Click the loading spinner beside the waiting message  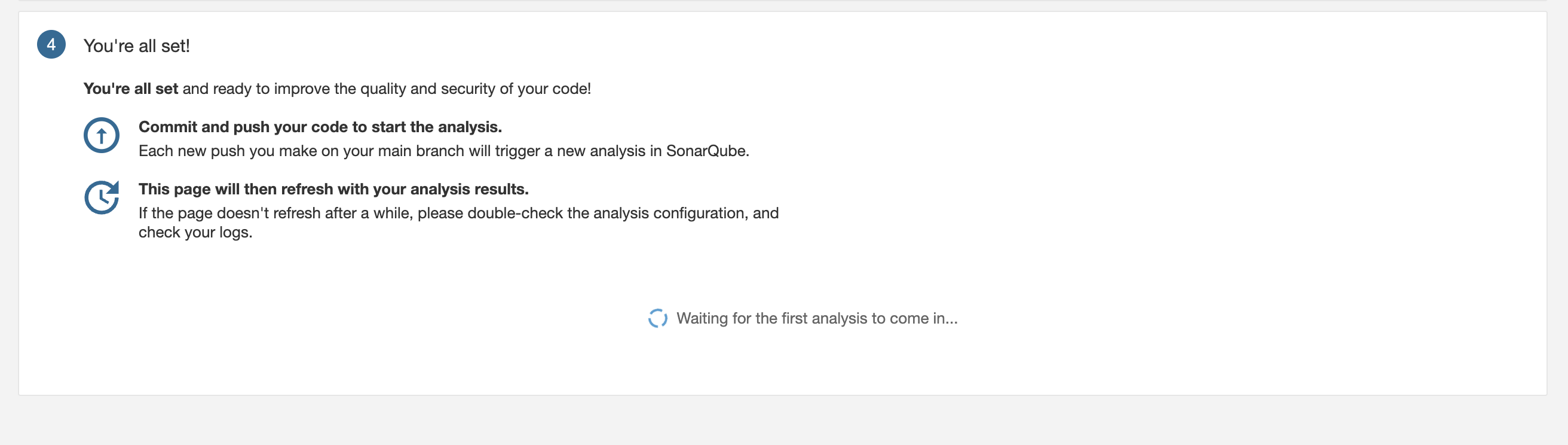pyautogui.click(x=657, y=318)
